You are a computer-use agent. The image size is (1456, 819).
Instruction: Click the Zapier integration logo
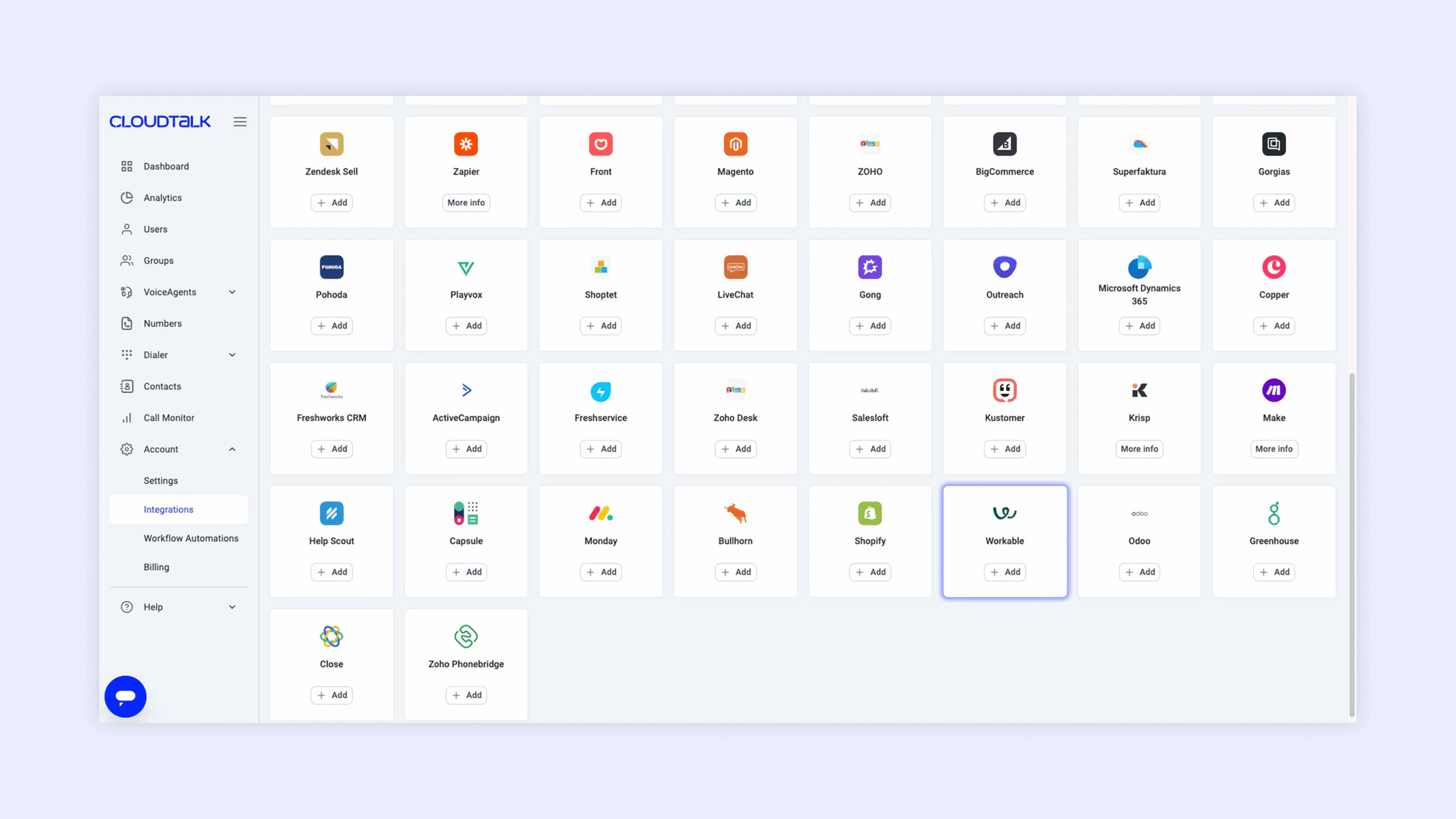click(466, 144)
